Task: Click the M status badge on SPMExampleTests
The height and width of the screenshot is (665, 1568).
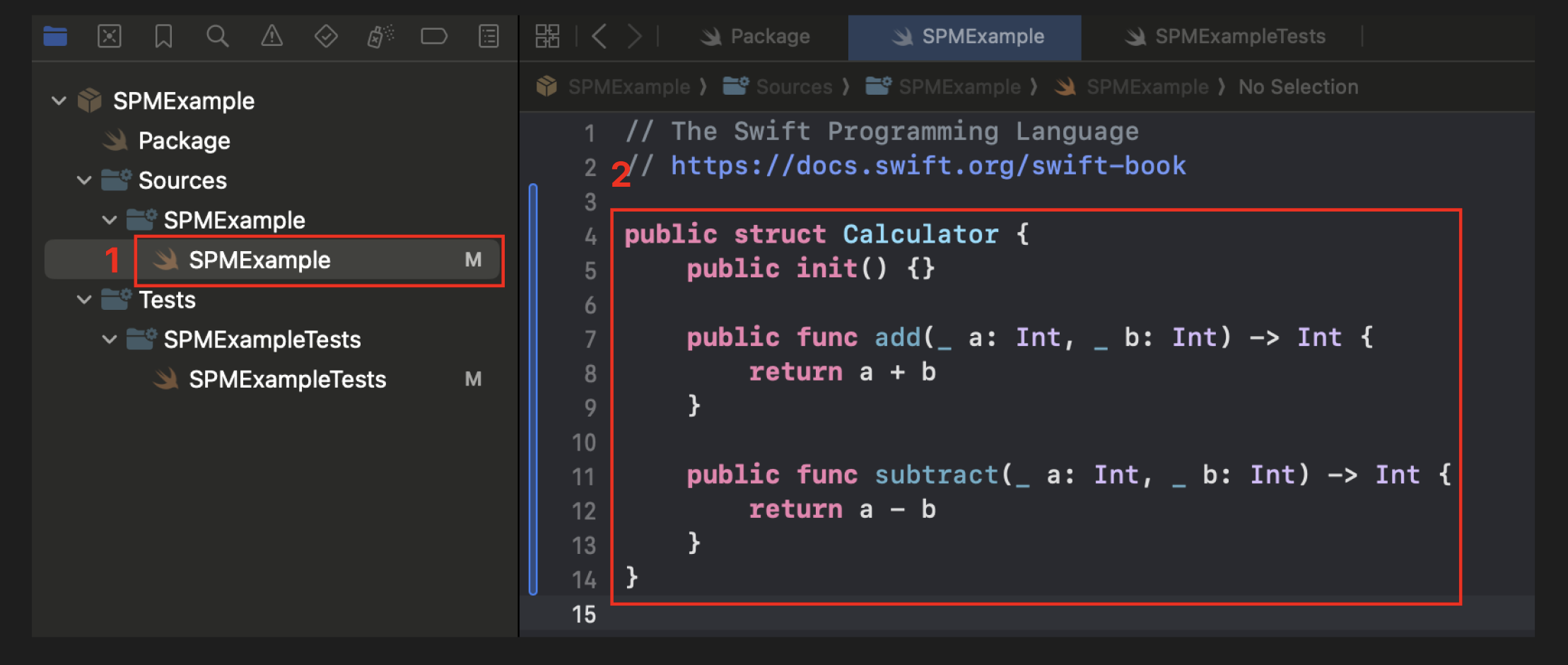Action: 473,379
